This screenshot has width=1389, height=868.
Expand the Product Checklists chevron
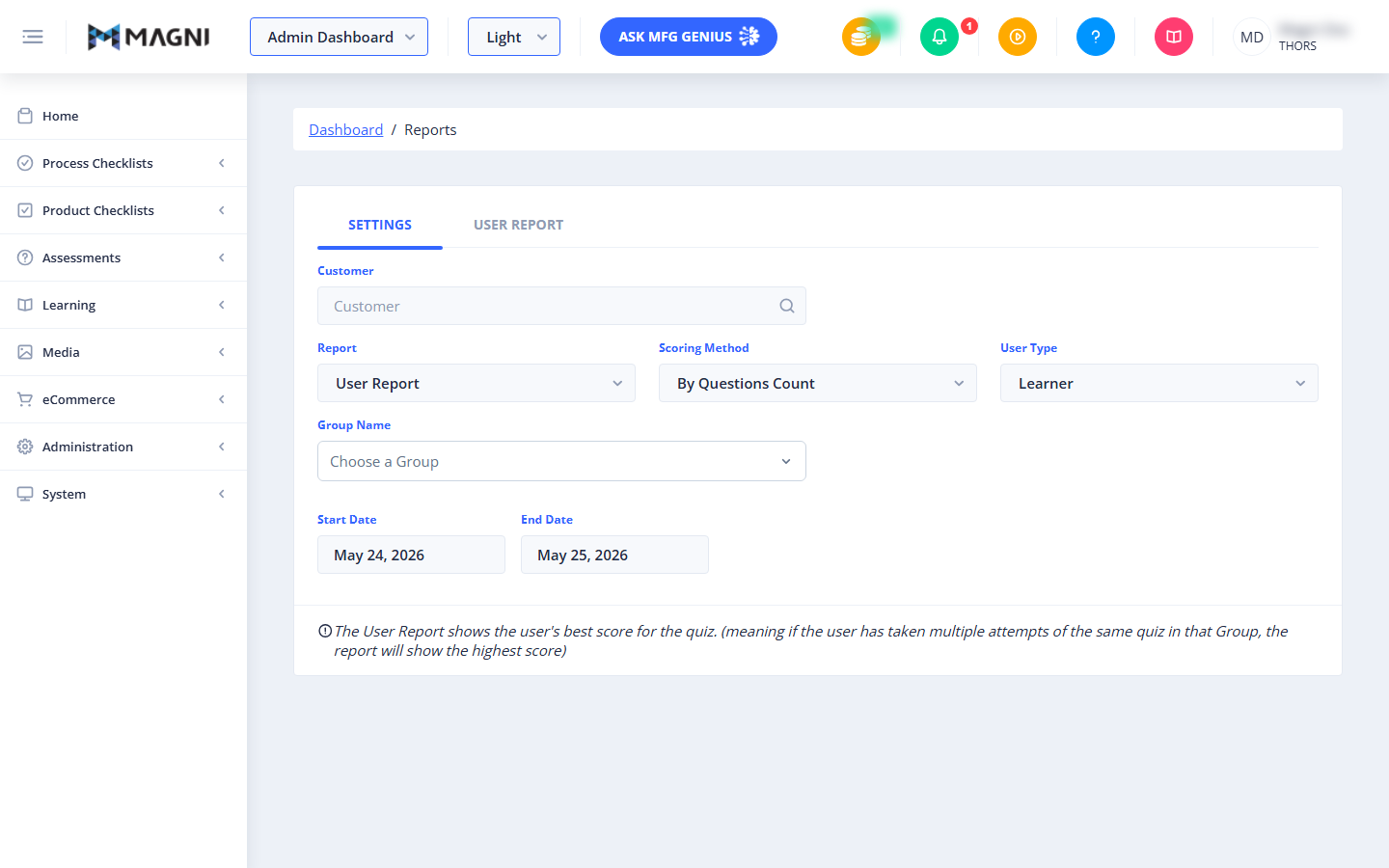point(222,210)
